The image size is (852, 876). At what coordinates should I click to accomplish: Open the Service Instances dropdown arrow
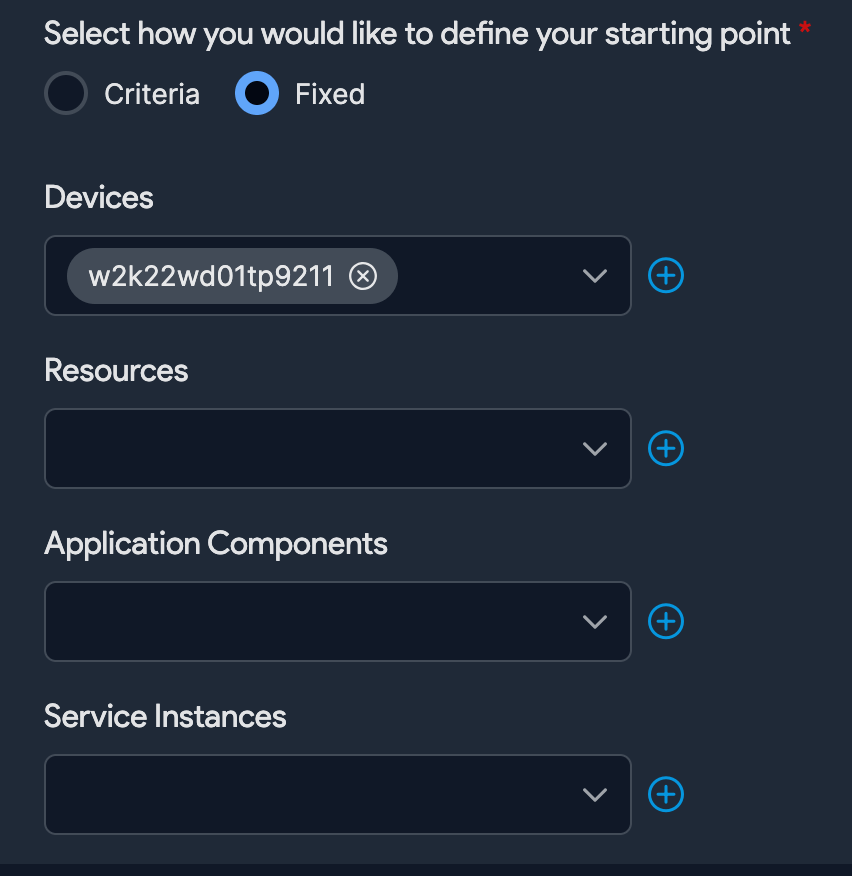pos(595,795)
